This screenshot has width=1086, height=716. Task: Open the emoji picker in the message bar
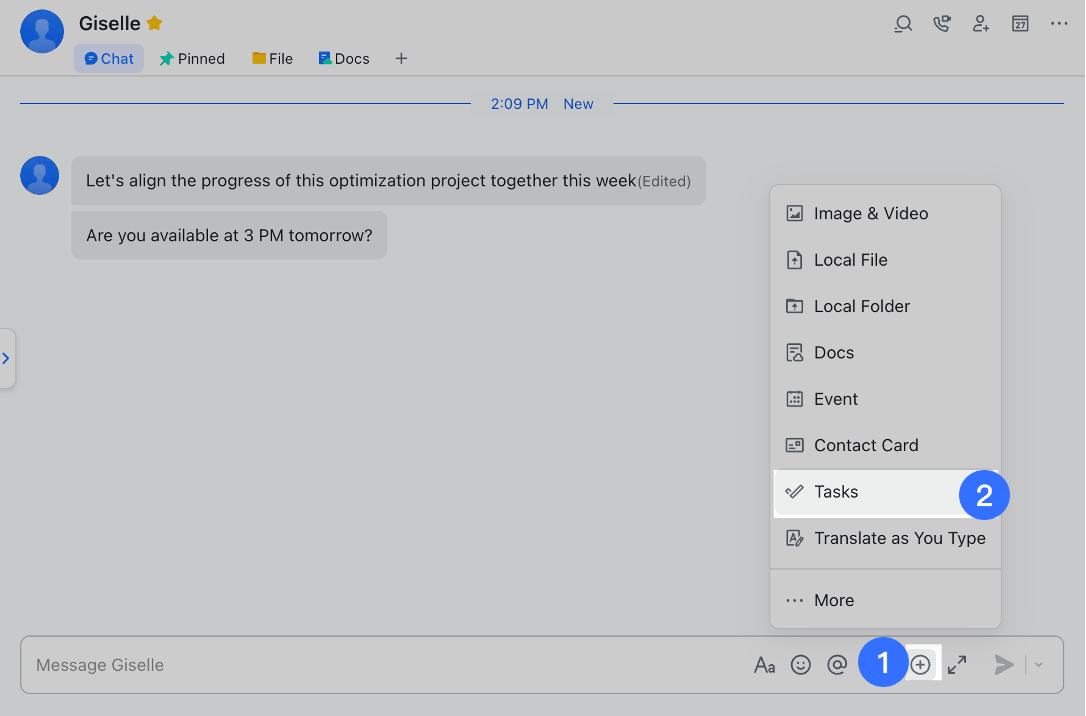[x=801, y=664]
